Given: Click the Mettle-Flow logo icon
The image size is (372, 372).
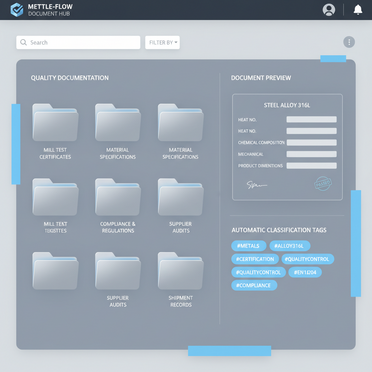Looking at the screenshot, I should click(17, 10).
